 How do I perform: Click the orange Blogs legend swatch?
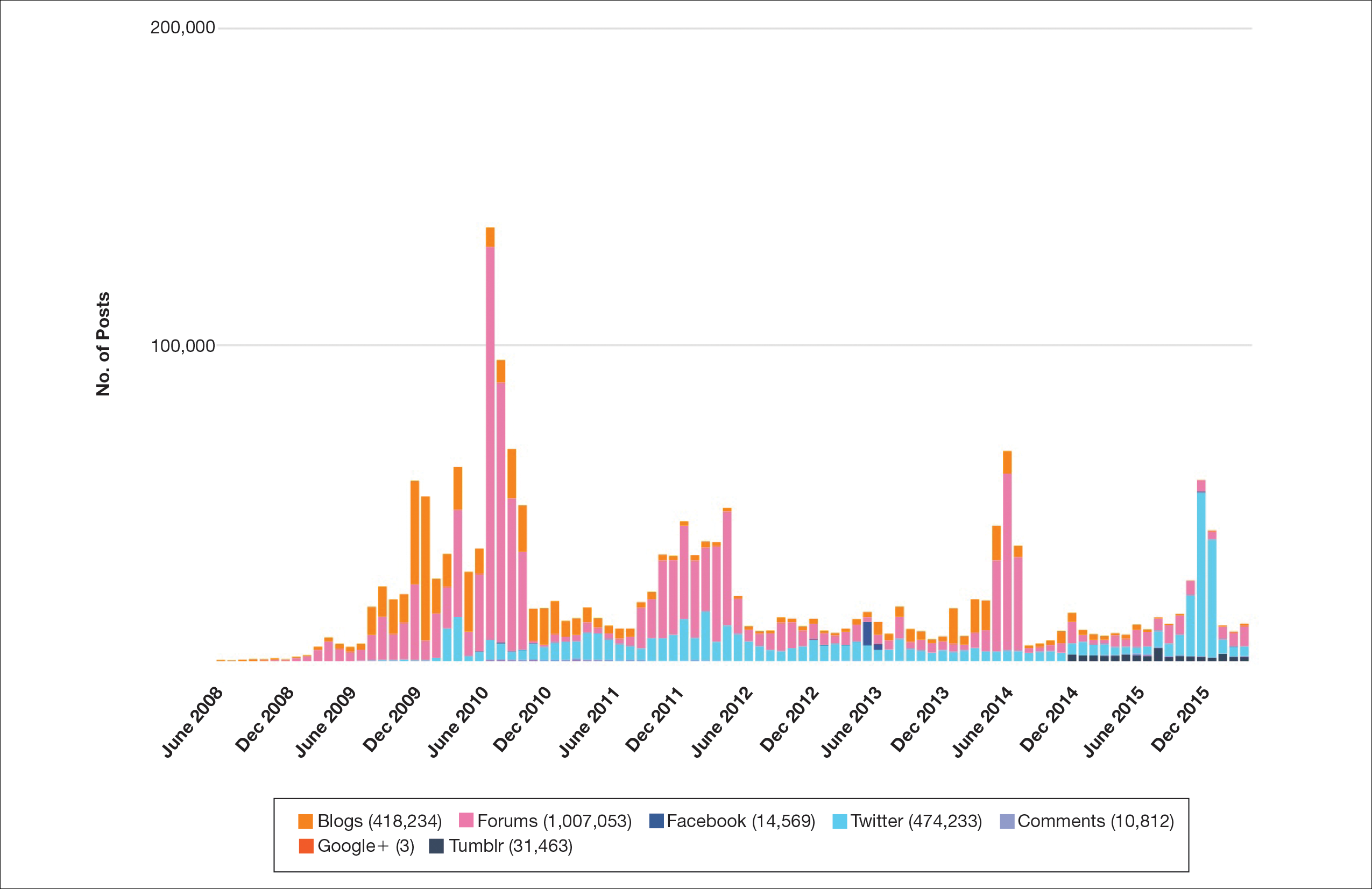tap(306, 821)
